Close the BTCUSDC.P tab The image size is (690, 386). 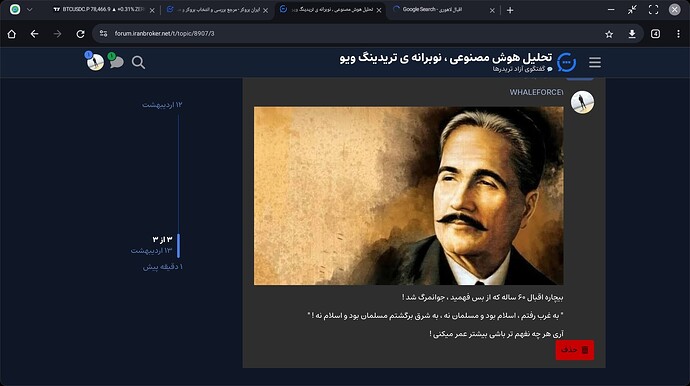click(152, 10)
